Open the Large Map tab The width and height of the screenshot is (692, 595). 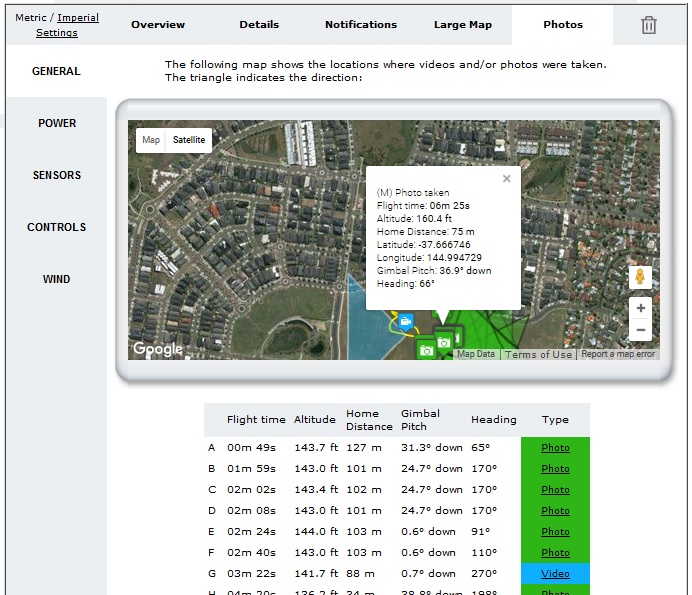[463, 25]
